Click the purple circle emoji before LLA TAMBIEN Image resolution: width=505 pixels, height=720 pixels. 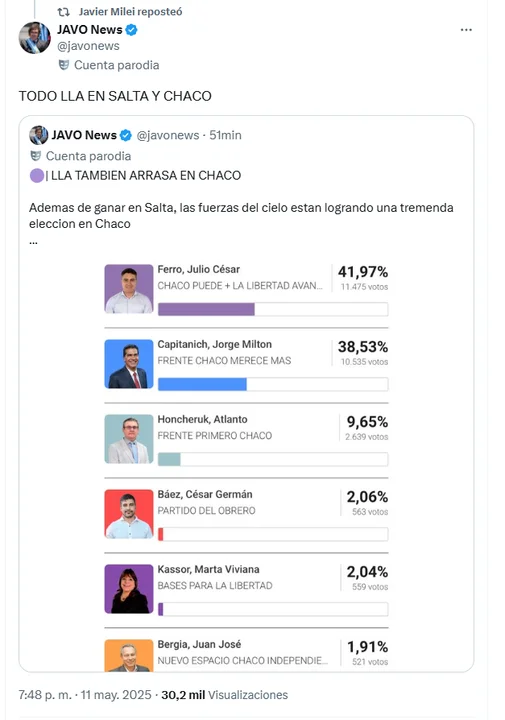(37, 175)
